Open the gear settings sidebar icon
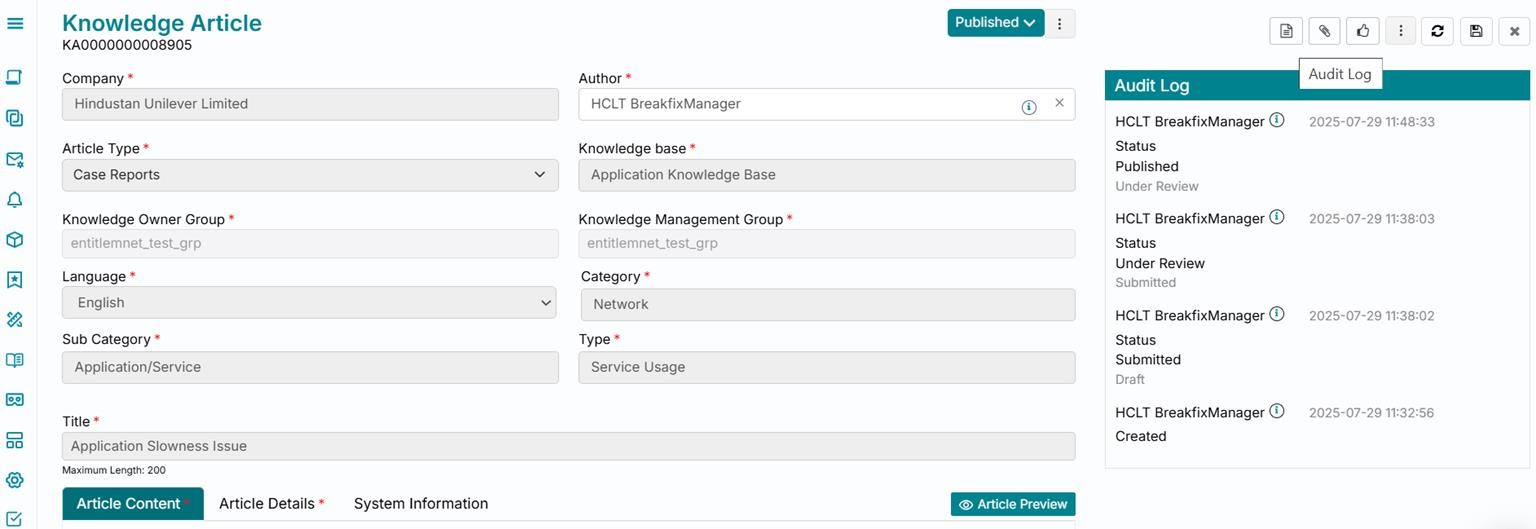Viewport: 1536px width, 529px height. [x=15, y=480]
